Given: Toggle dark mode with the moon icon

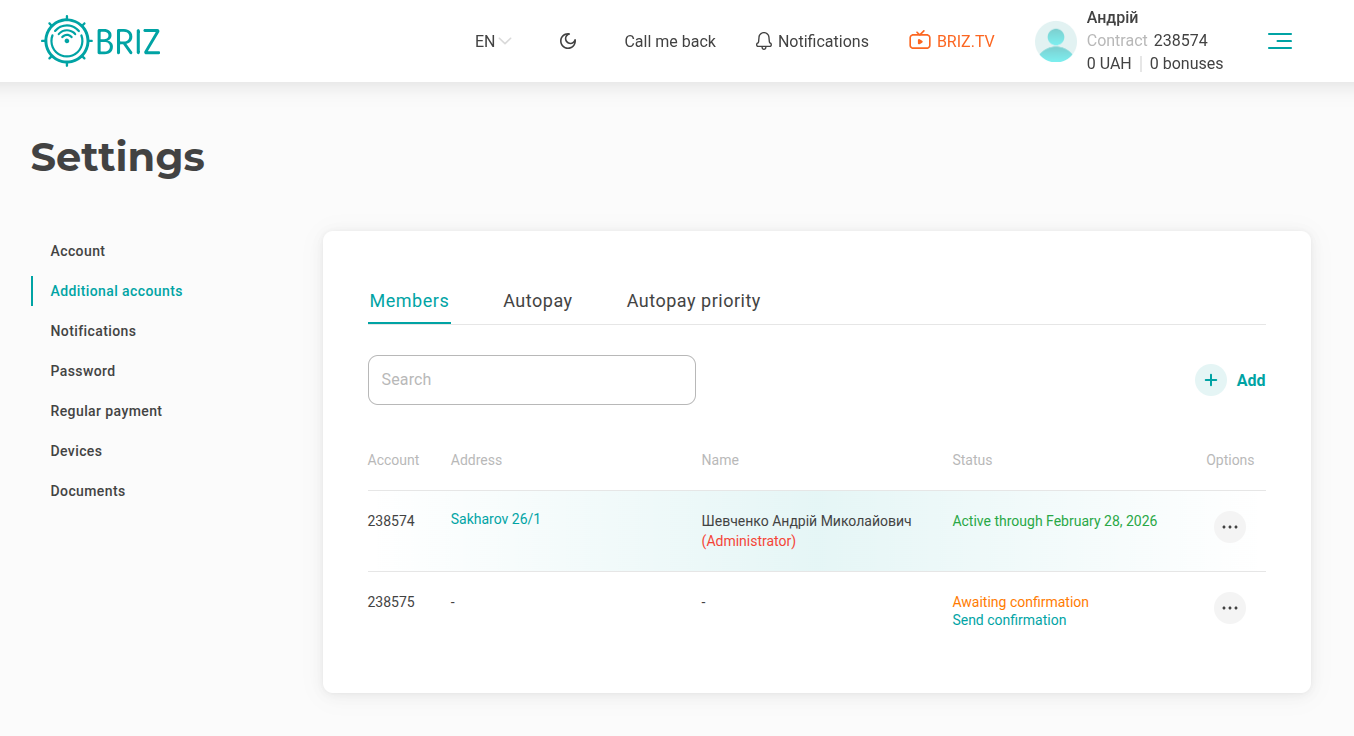Looking at the screenshot, I should (568, 41).
